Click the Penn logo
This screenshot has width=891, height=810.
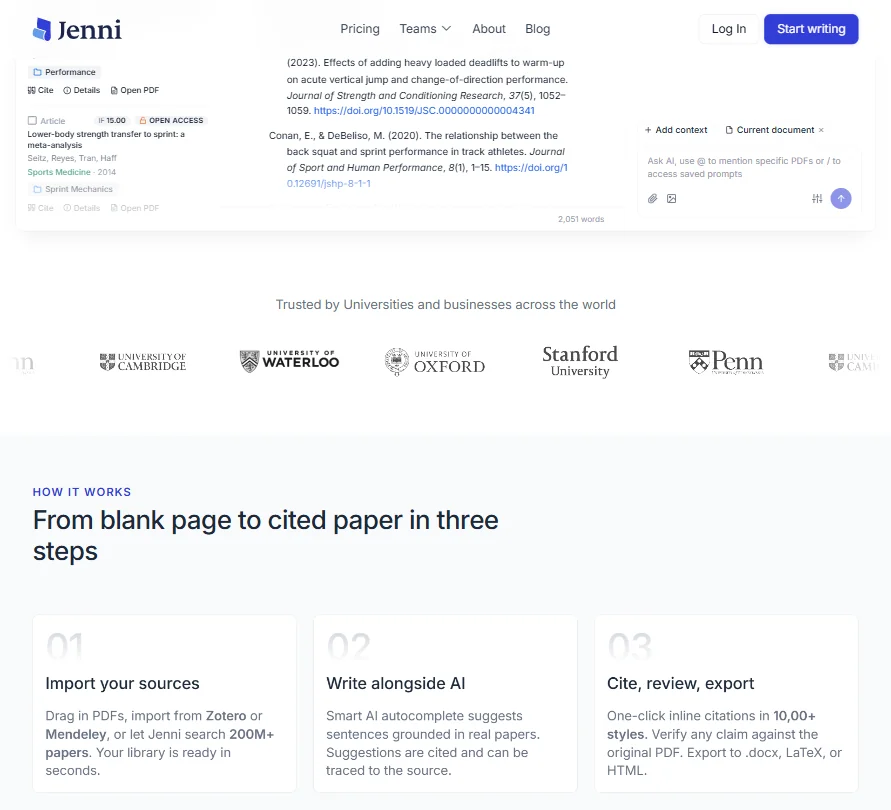click(726, 362)
